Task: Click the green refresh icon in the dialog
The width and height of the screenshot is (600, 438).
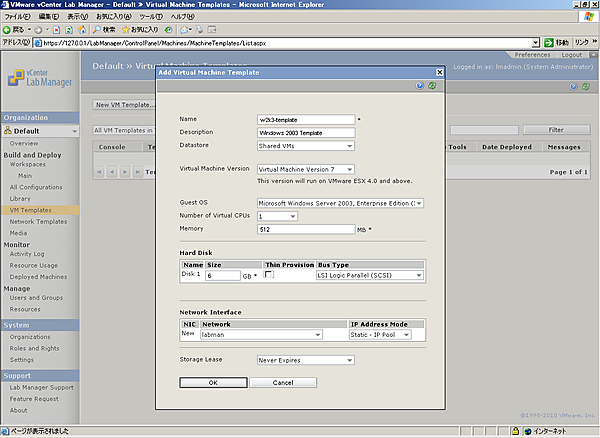Action: tap(431, 87)
